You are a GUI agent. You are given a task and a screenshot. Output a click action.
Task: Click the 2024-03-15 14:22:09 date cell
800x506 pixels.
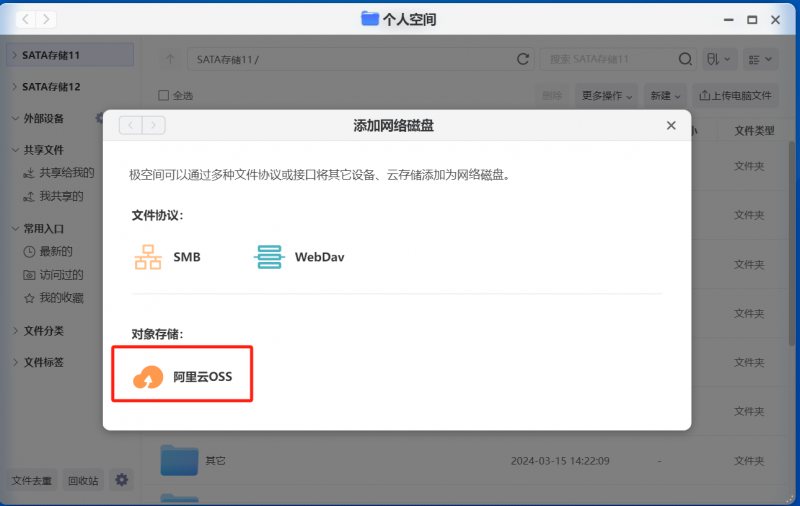560,461
